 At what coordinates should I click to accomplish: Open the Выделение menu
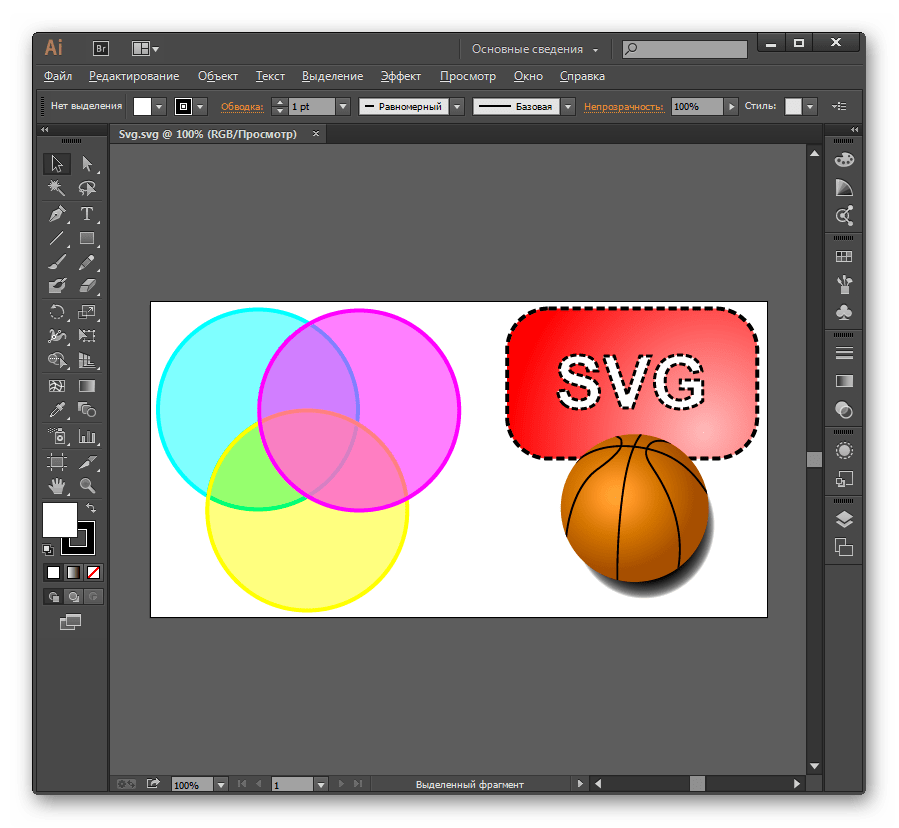[x=332, y=76]
